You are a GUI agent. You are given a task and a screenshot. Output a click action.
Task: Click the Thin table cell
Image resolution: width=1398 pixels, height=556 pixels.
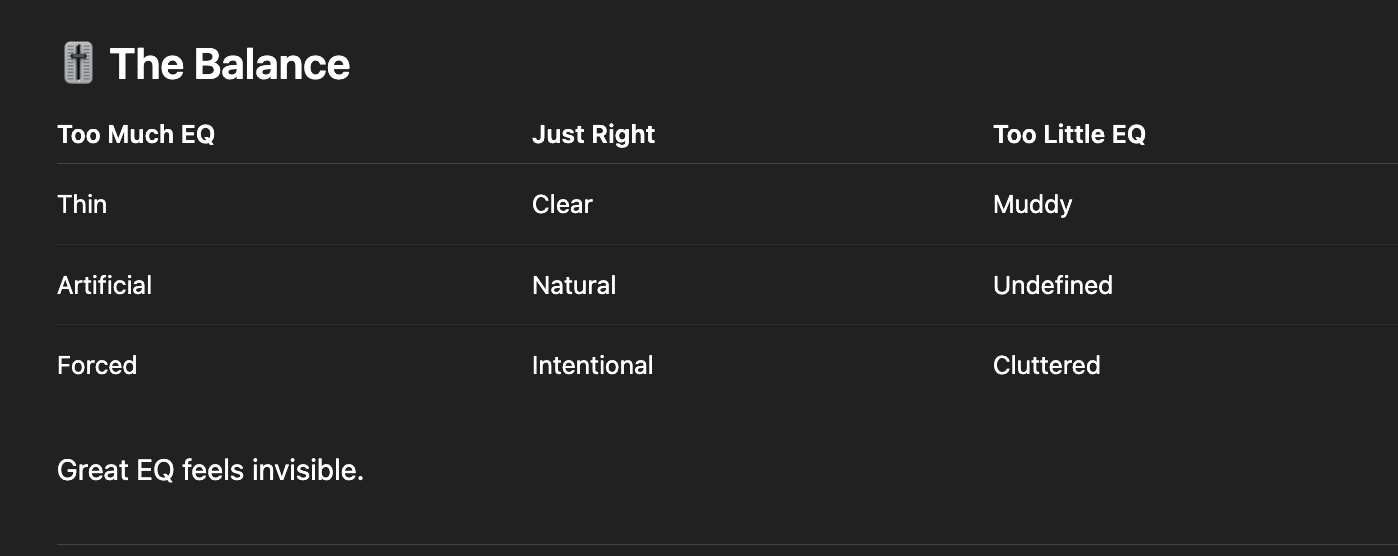click(82, 204)
